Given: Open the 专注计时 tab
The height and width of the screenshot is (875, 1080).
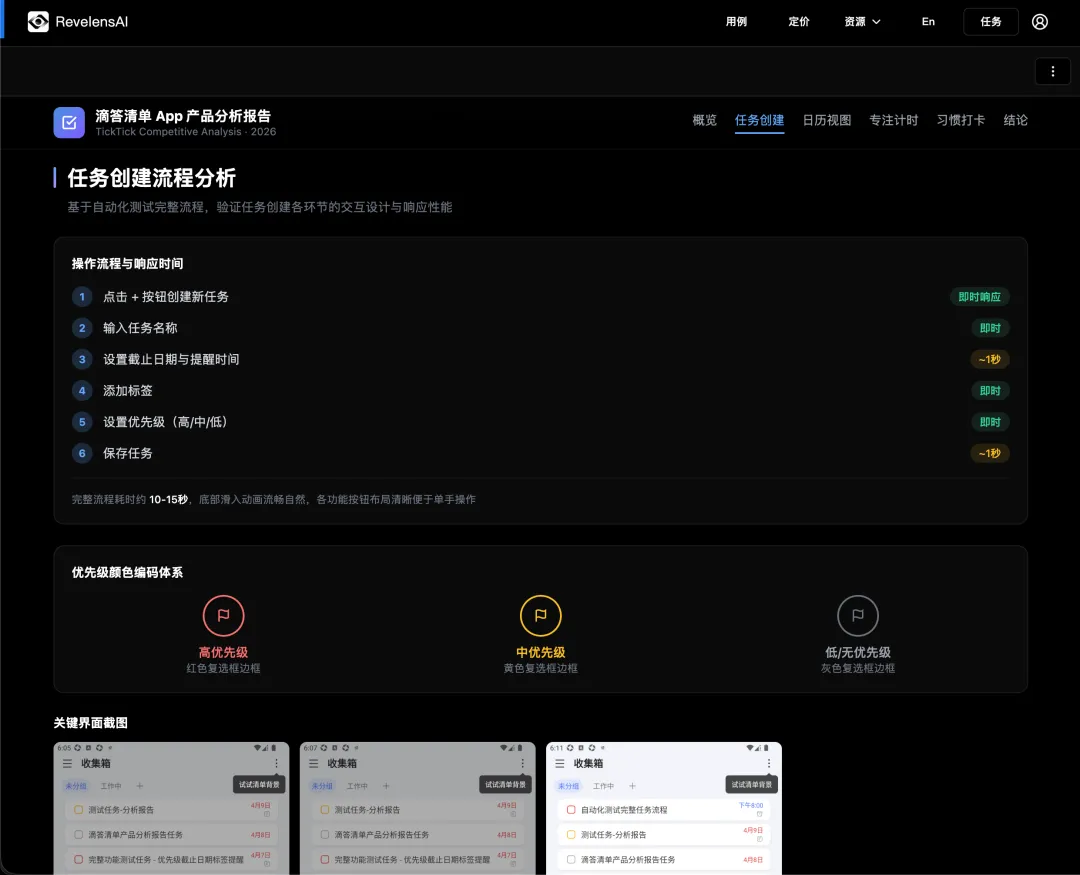Looking at the screenshot, I should click(x=893, y=121).
